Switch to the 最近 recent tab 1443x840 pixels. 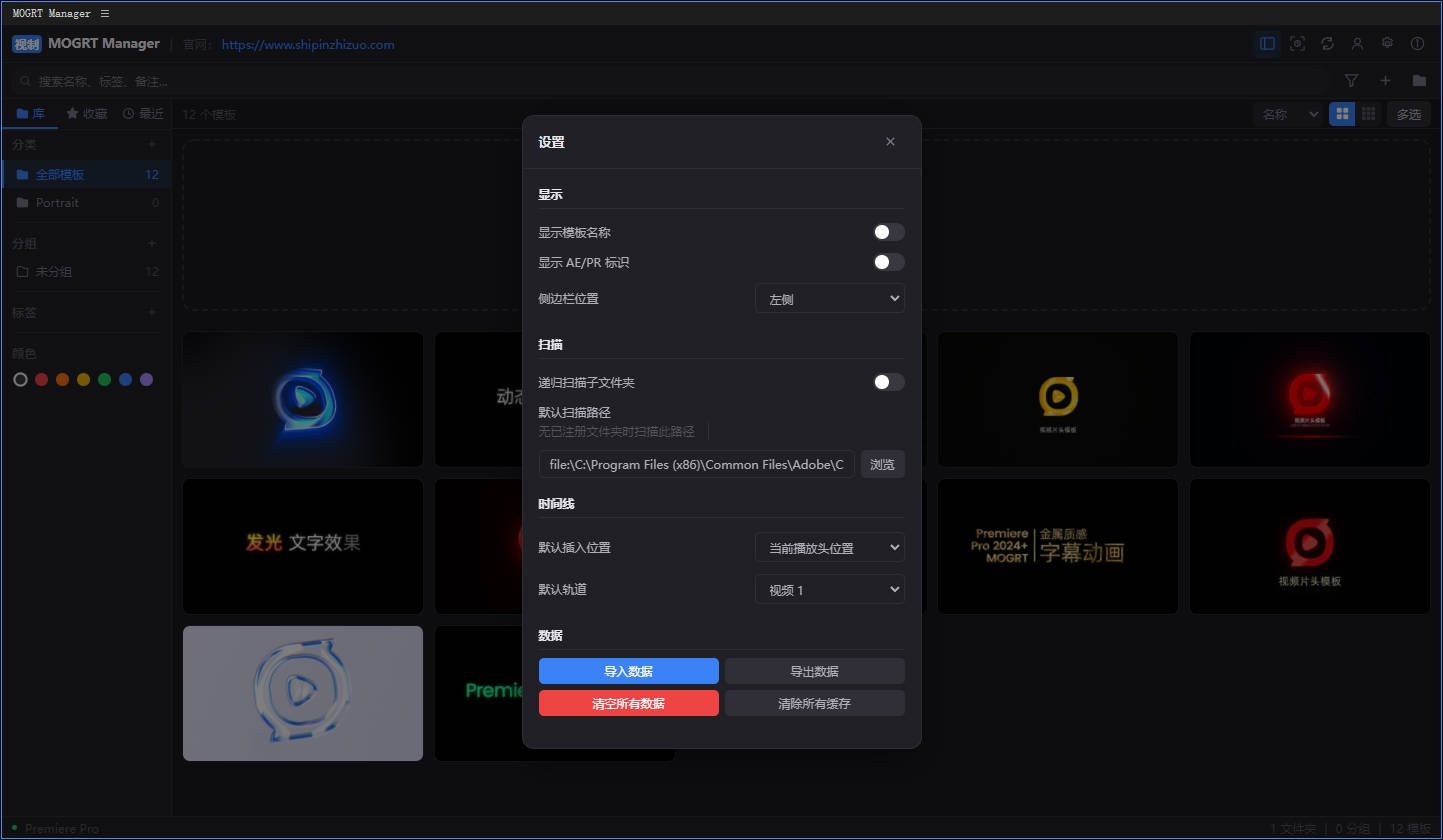143,113
